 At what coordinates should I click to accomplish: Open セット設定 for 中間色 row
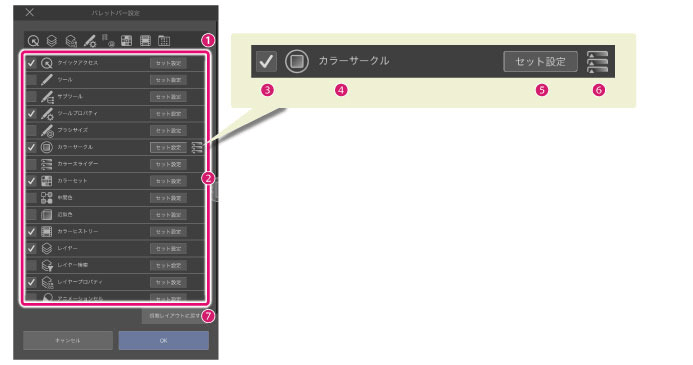point(168,198)
